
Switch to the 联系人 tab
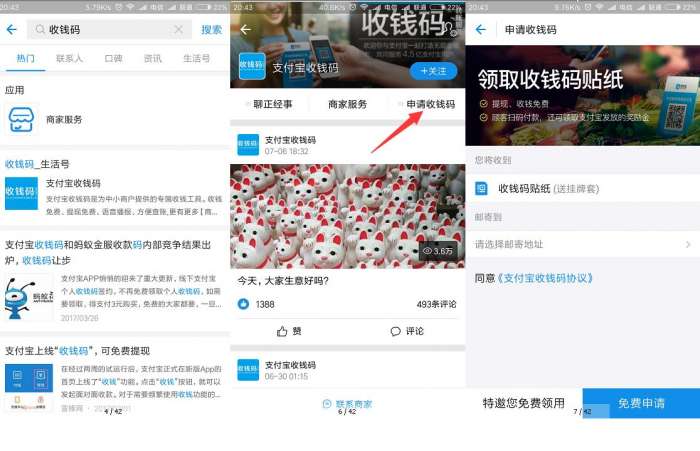pyautogui.click(x=69, y=58)
